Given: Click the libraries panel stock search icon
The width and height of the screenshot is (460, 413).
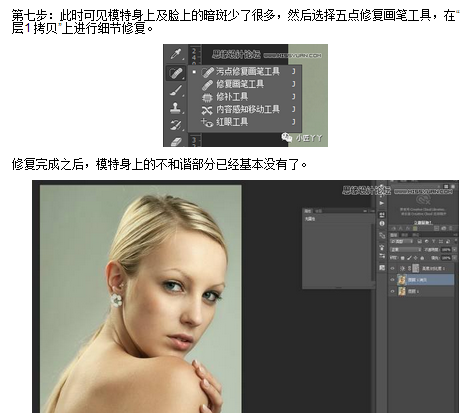Looking at the screenshot, I should click(436, 228).
